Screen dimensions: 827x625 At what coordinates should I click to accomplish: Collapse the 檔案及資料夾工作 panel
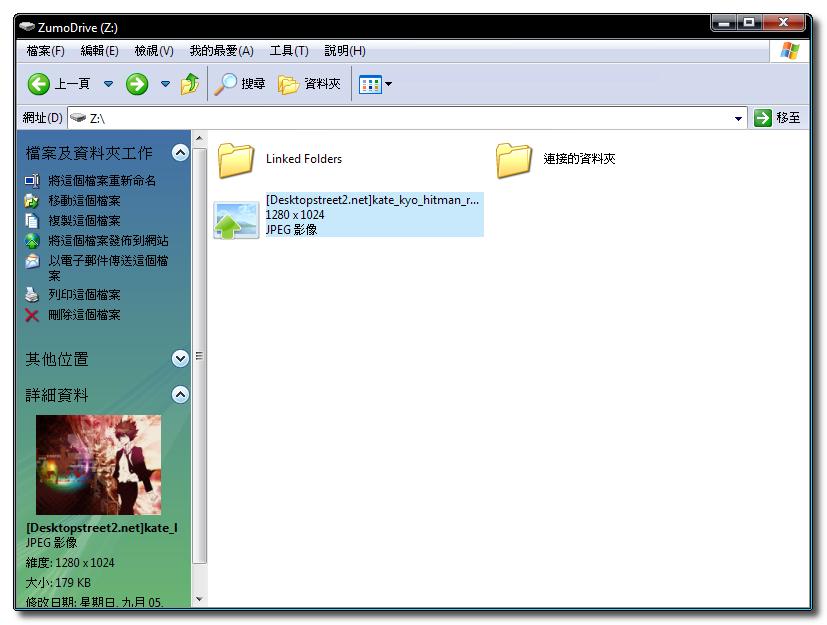click(180, 153)
